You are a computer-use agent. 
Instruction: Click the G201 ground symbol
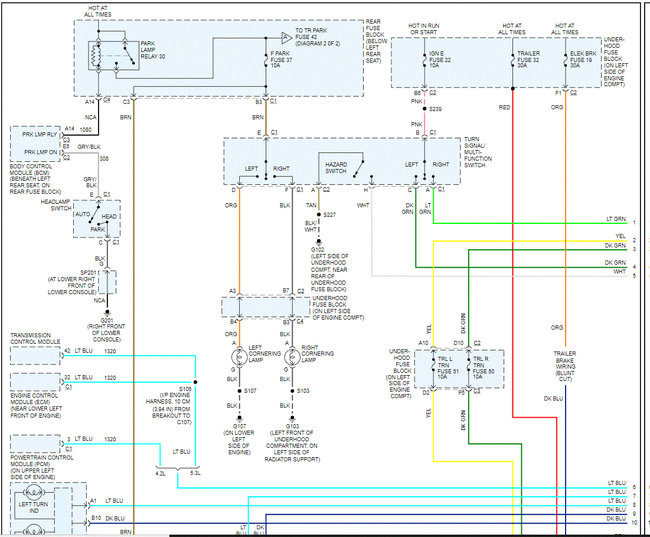[x=107, y=312]
